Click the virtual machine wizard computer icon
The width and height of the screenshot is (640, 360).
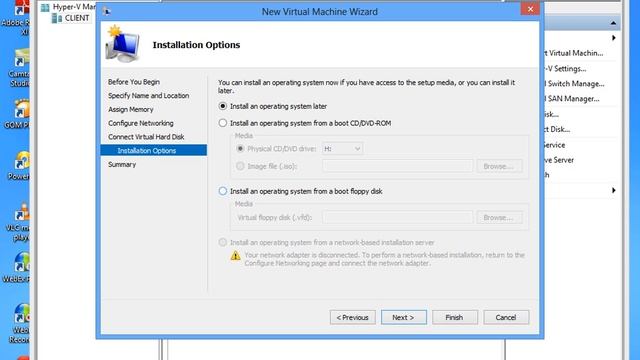(122, 44)
